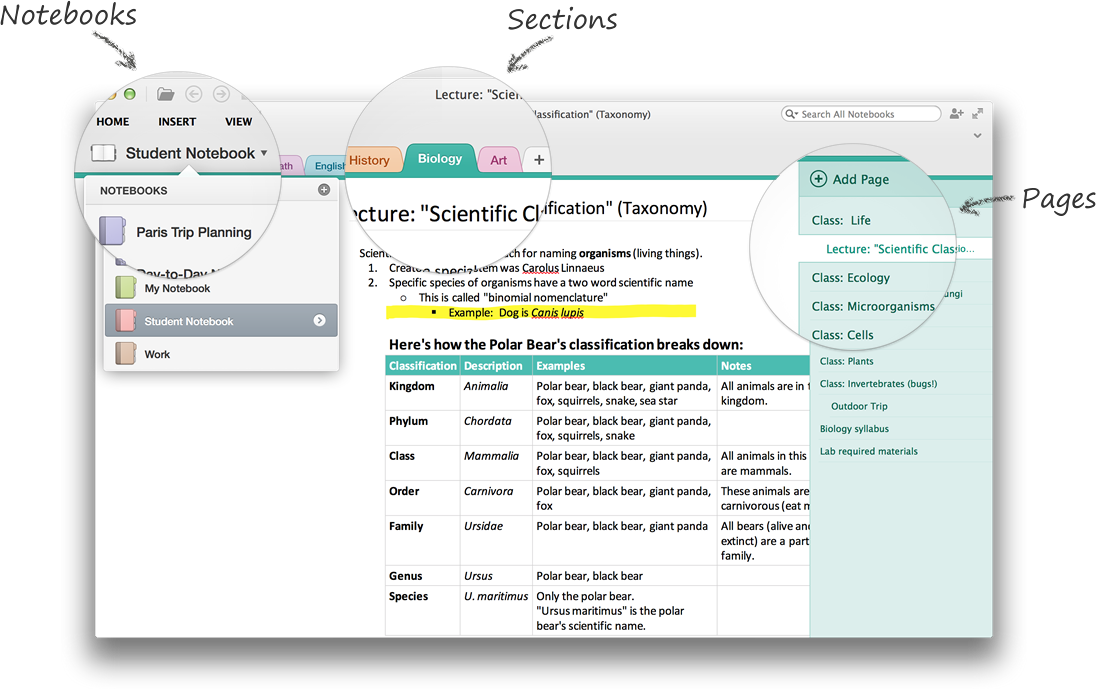Click the back navigation arrow

(193, 94)
